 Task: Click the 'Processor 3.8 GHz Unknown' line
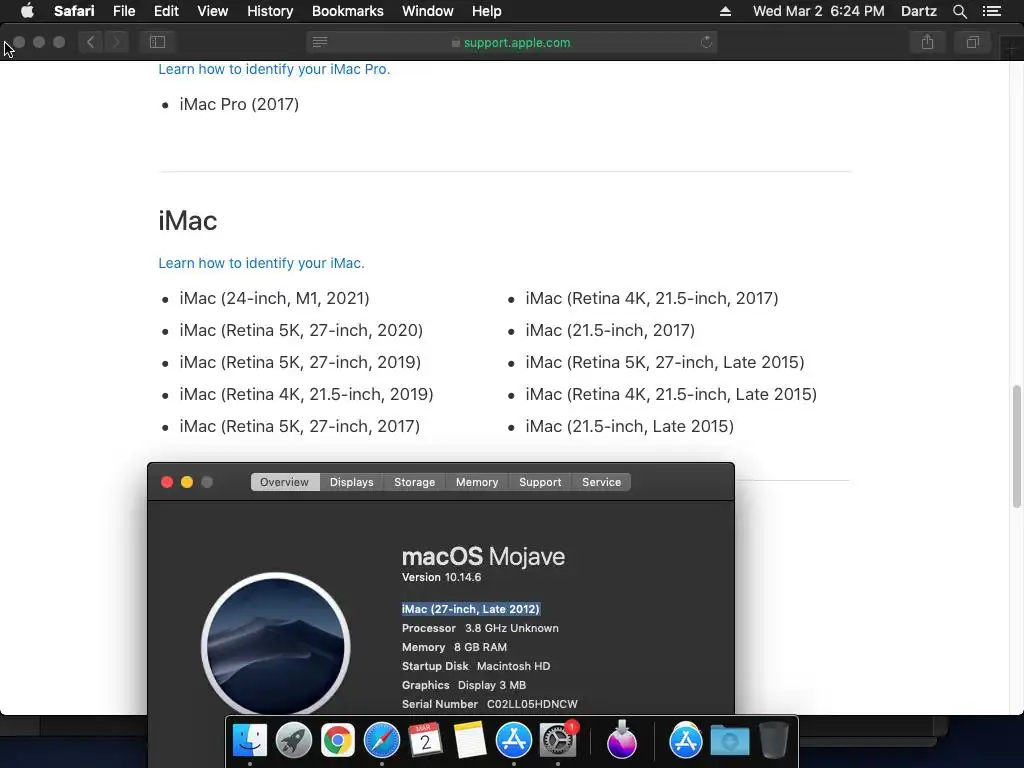(480, 628)
